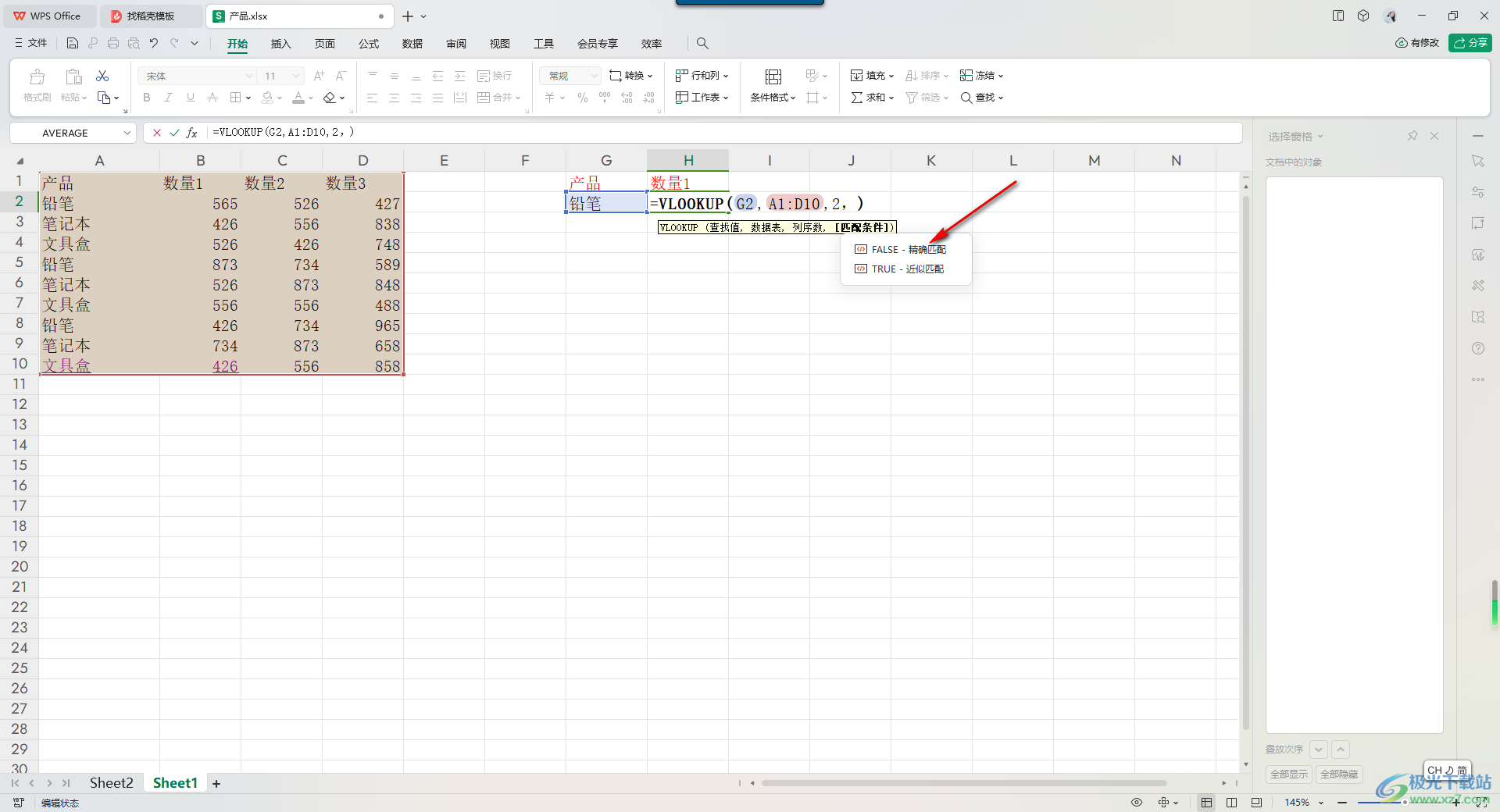Screen dimensions: 1500x812
Task: Toggle Underline formatting
Action: [x=190, y=98]
